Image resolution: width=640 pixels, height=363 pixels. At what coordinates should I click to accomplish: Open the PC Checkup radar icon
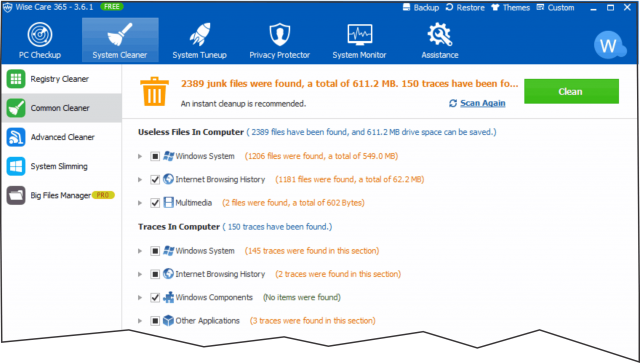pos(40,35)
